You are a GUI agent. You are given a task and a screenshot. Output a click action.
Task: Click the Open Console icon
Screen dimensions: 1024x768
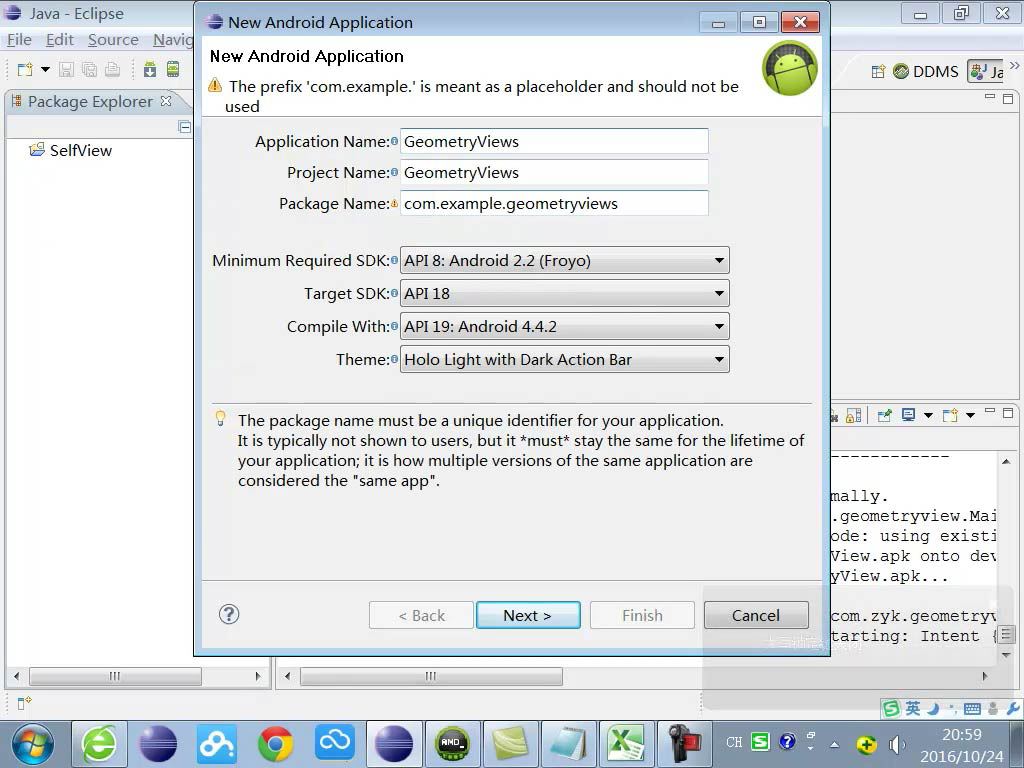click(x=951, y=415)
